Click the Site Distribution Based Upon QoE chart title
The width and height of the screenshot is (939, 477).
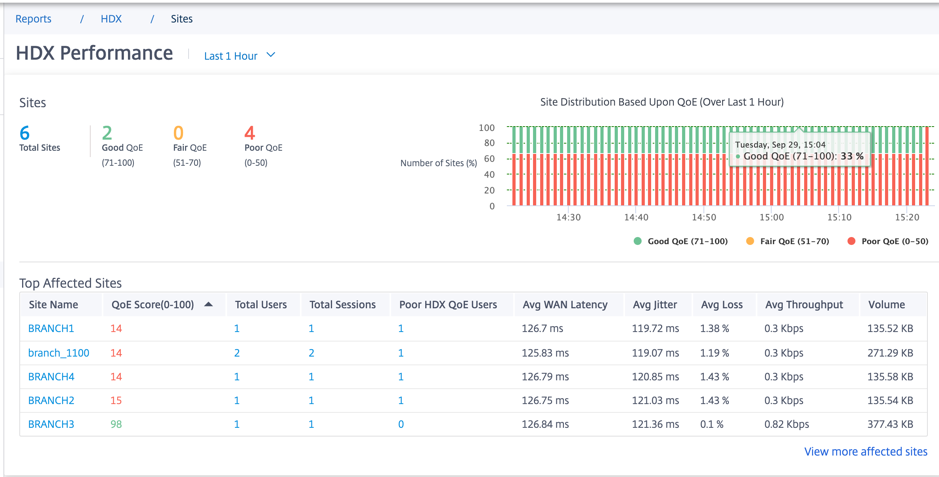pos(662,102)
